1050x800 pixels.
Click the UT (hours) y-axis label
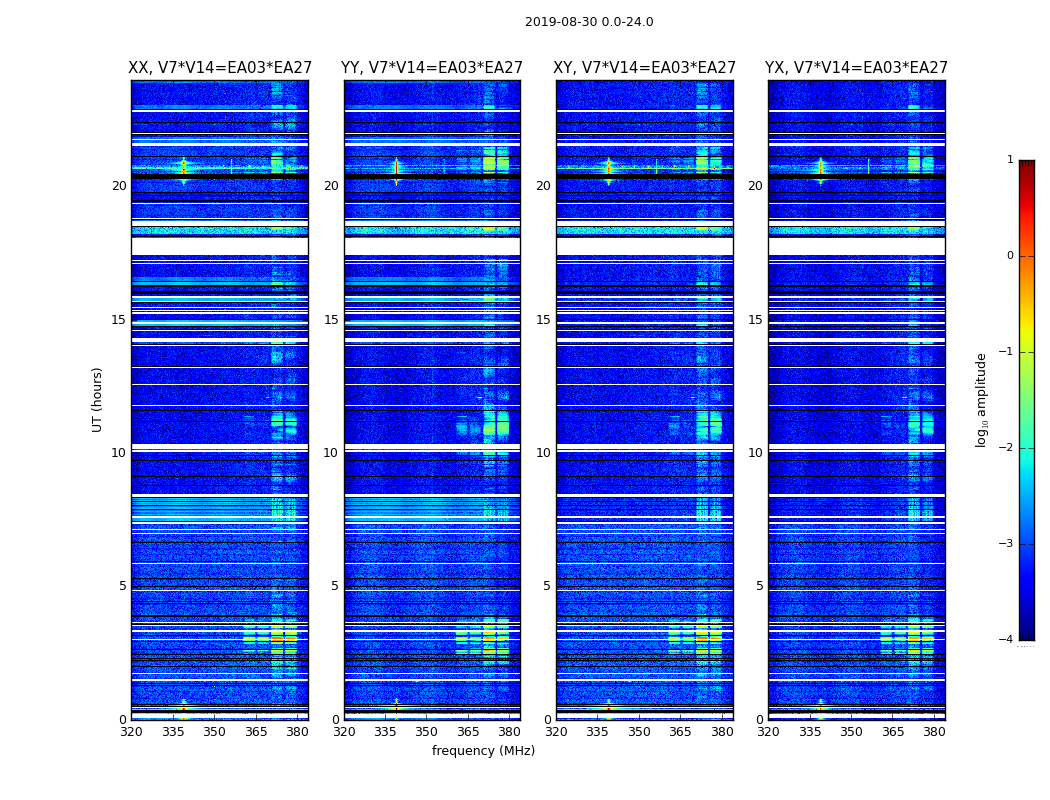pyautogui.click(x=98, y=399)
